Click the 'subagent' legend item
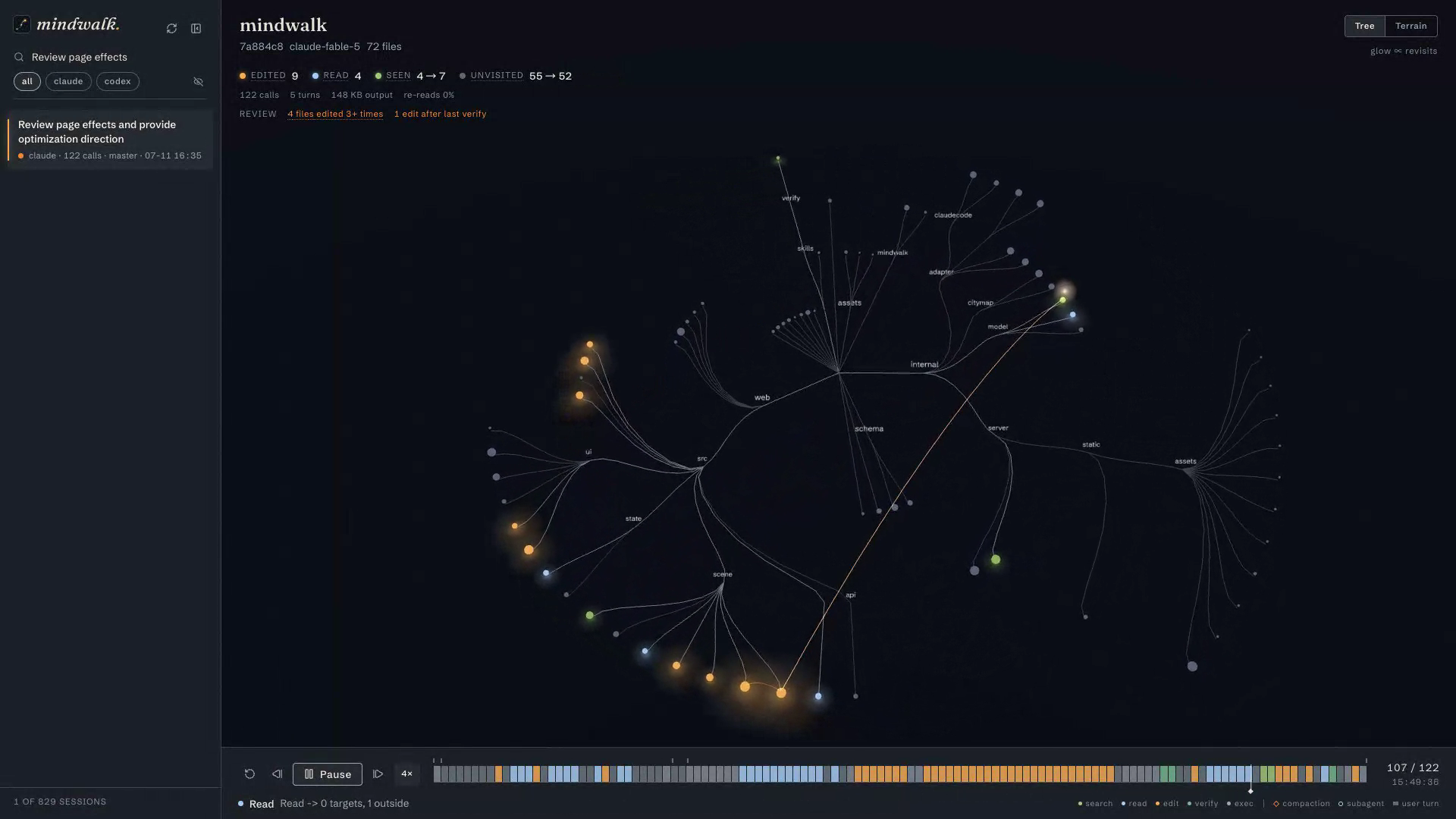Screen dimensions: 1456x819 tap(1361, 804)
